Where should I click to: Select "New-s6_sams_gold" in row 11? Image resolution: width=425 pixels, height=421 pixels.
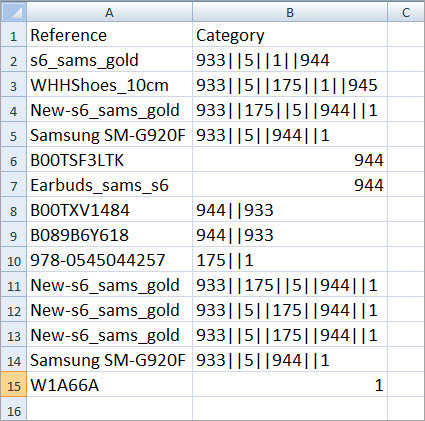[x=109, y=285]
